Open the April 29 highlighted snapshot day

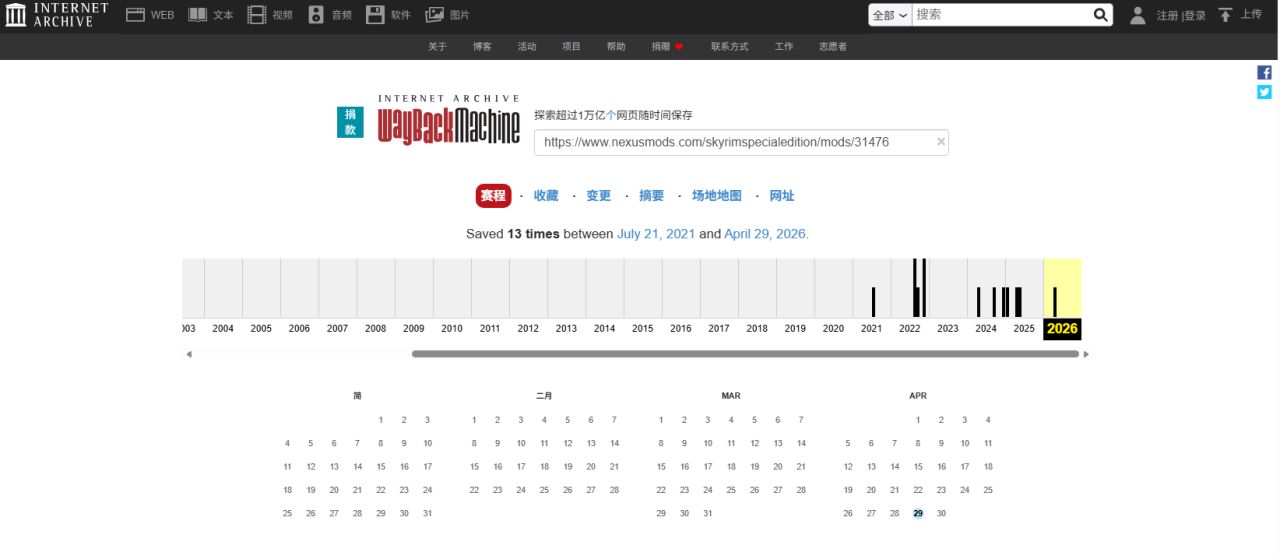click(x=918, y=513)
